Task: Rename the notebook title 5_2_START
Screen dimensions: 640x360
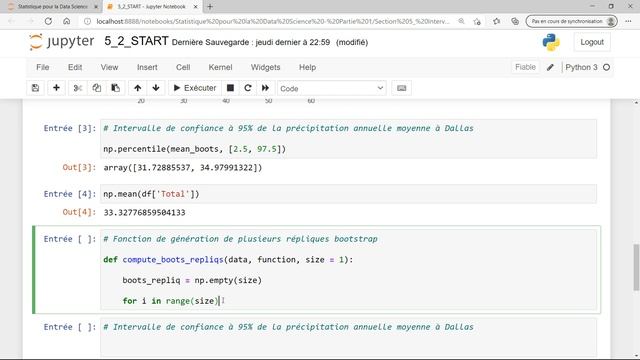Action: point(136,41)
